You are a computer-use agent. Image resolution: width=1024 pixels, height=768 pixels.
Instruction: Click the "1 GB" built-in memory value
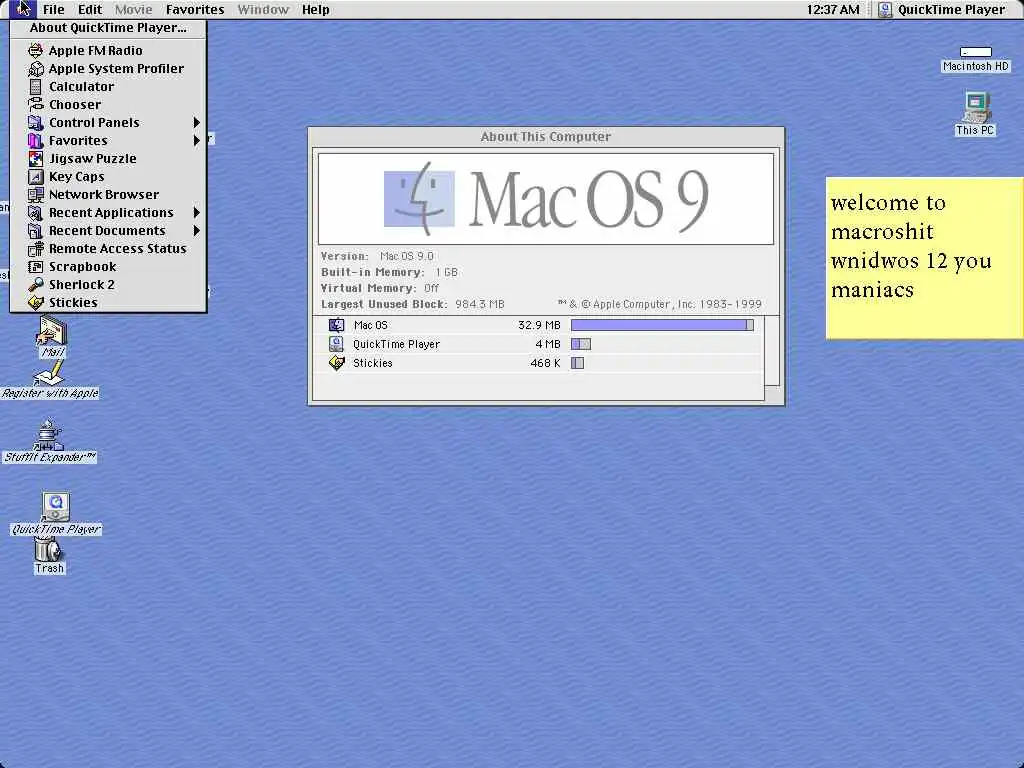[447, 272]
